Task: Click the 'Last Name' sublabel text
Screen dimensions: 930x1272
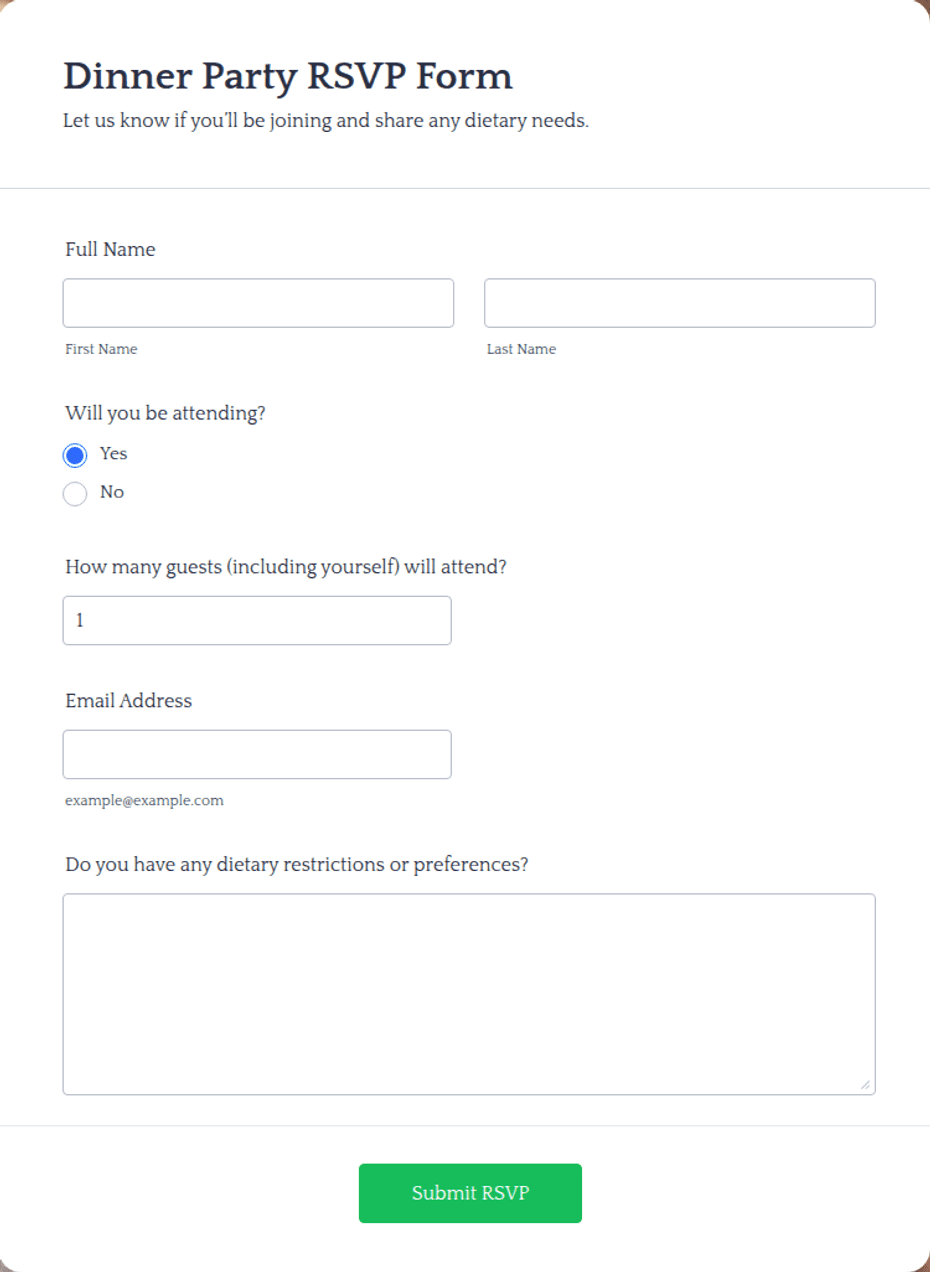Action: (521, 349)
